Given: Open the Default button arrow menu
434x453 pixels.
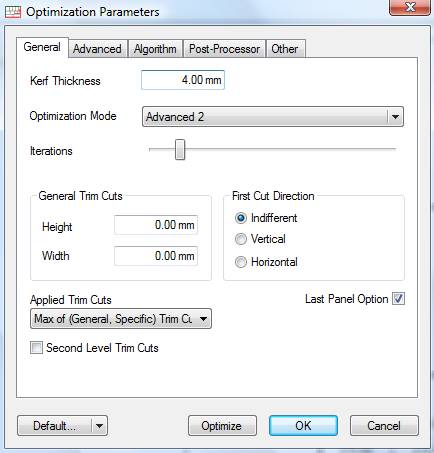Looking at the screenshot, I should (99, 426).
